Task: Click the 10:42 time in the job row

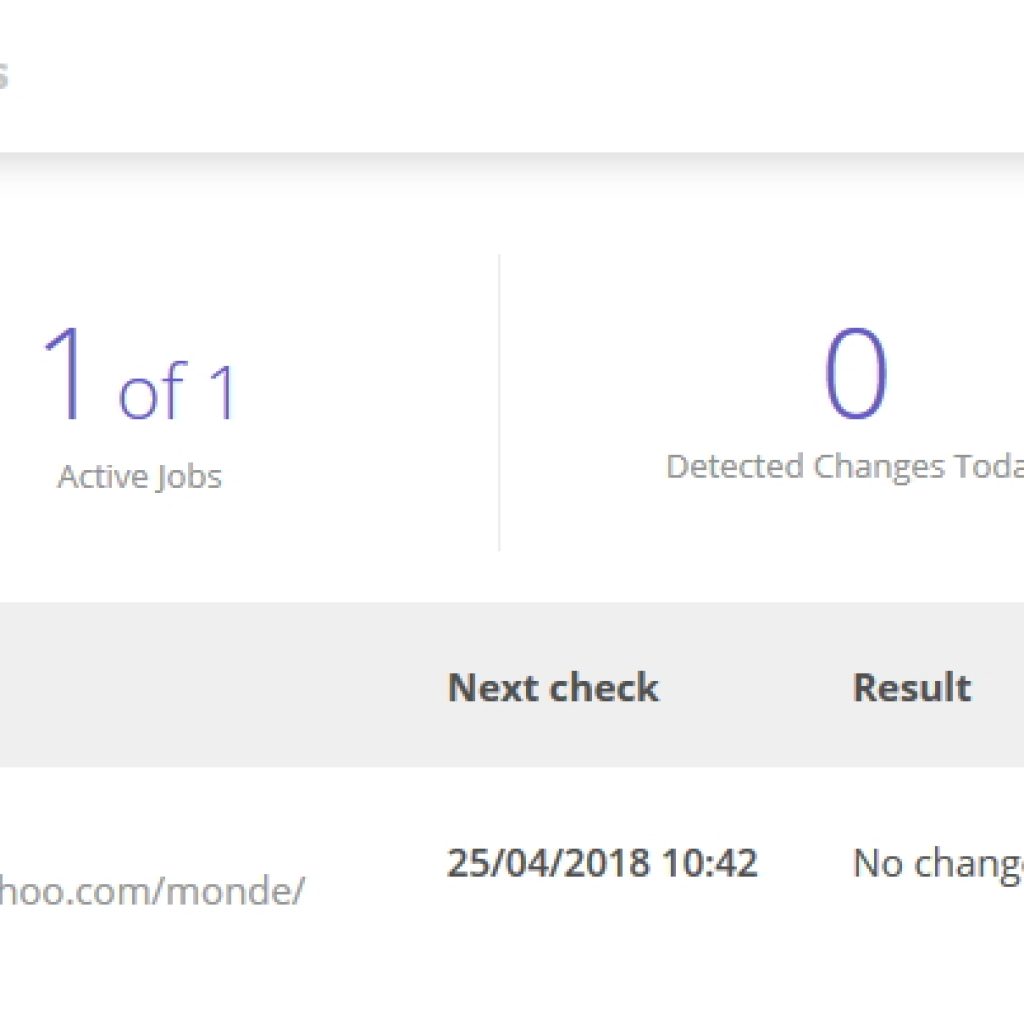Action: (x=714, y=863)
